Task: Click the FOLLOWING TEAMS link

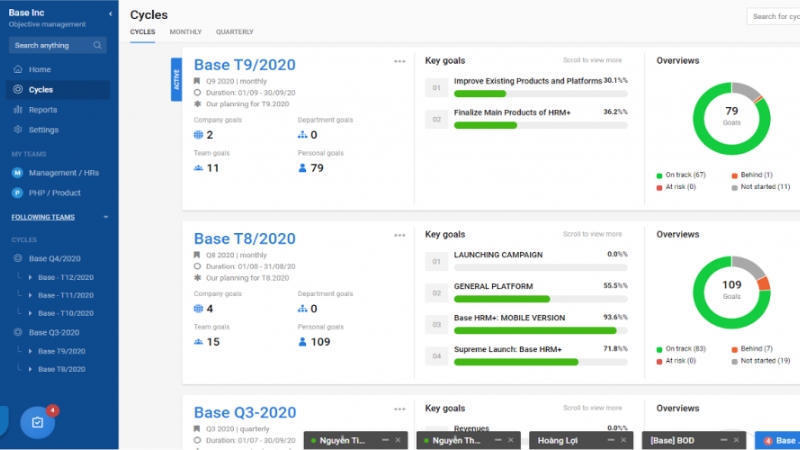Action: click(43, 217)
